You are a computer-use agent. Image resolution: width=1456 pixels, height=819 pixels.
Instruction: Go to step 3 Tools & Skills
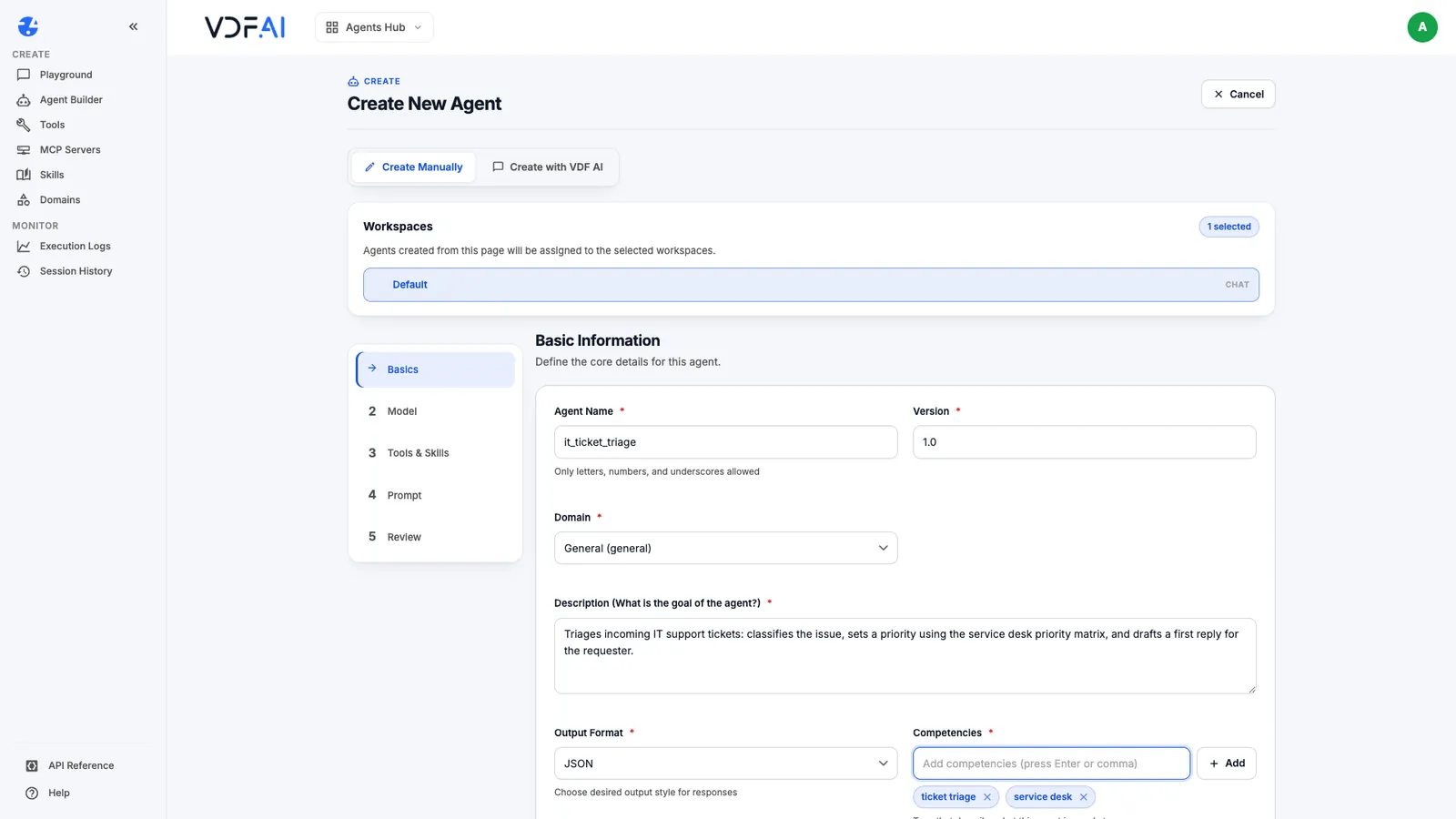coord(435,453)
